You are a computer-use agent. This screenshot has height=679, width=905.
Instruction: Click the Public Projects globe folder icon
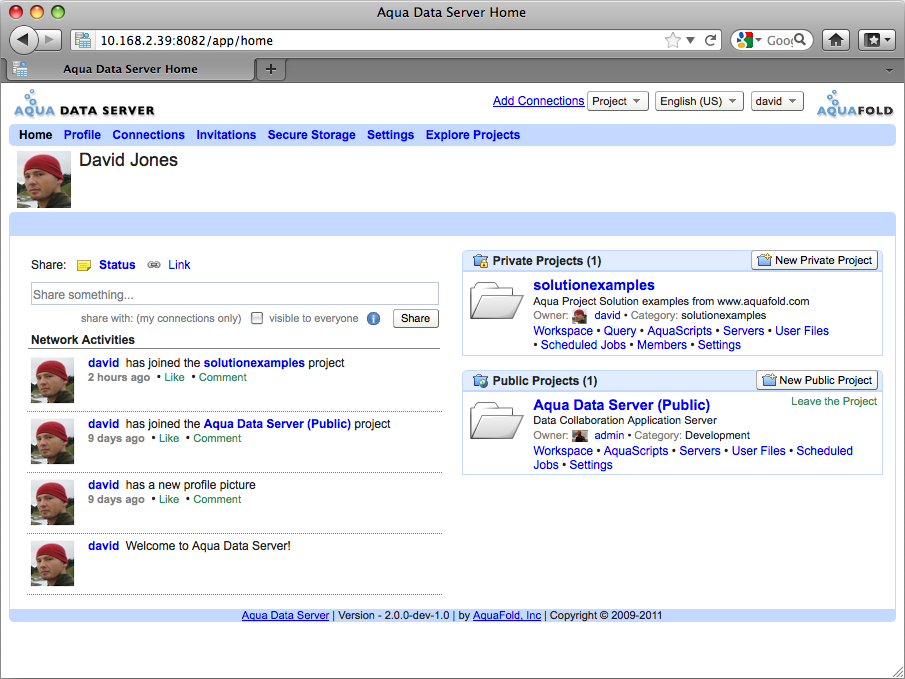tap(480, 381)
